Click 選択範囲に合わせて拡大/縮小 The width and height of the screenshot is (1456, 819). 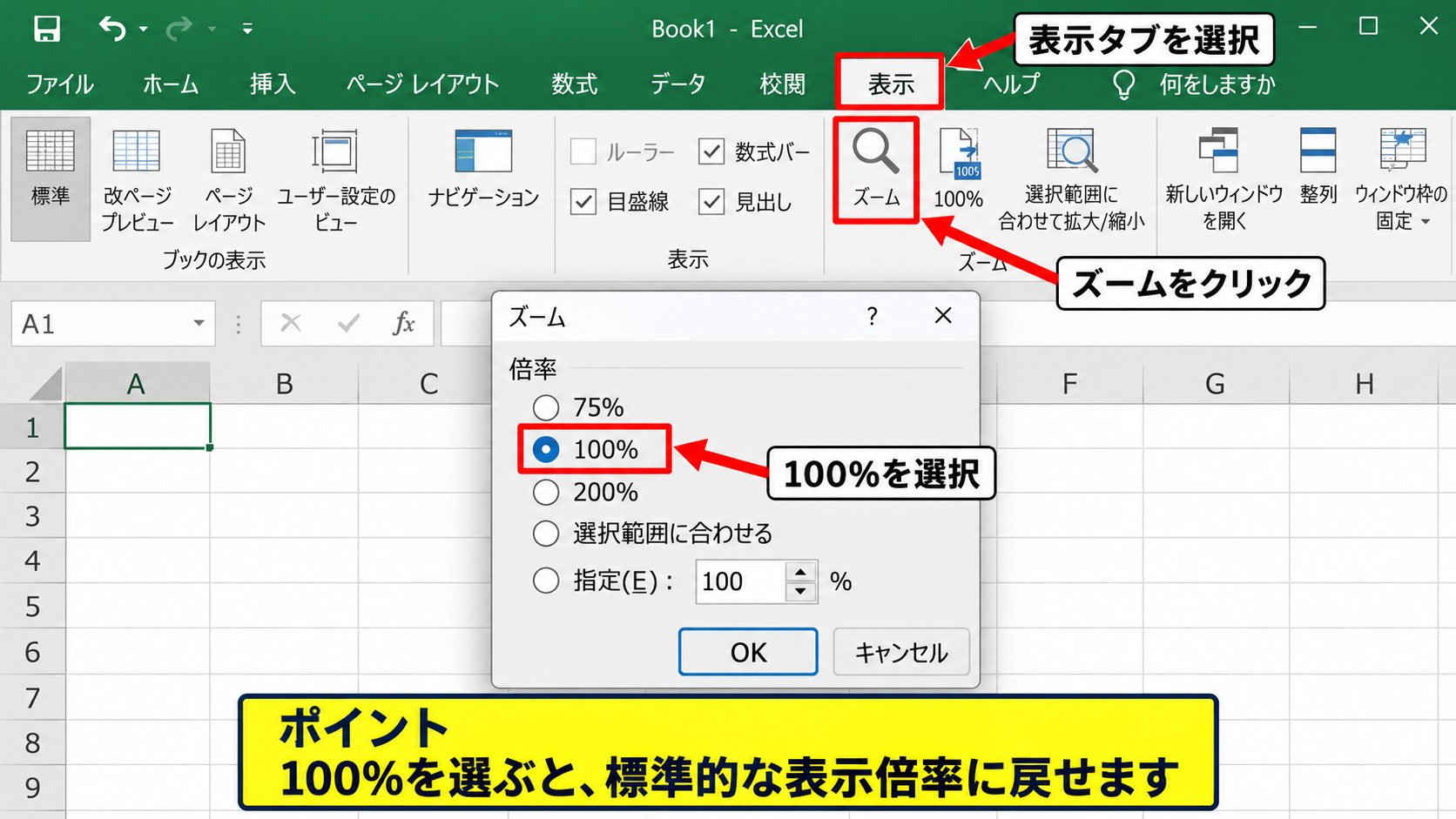click(1071, 180)
